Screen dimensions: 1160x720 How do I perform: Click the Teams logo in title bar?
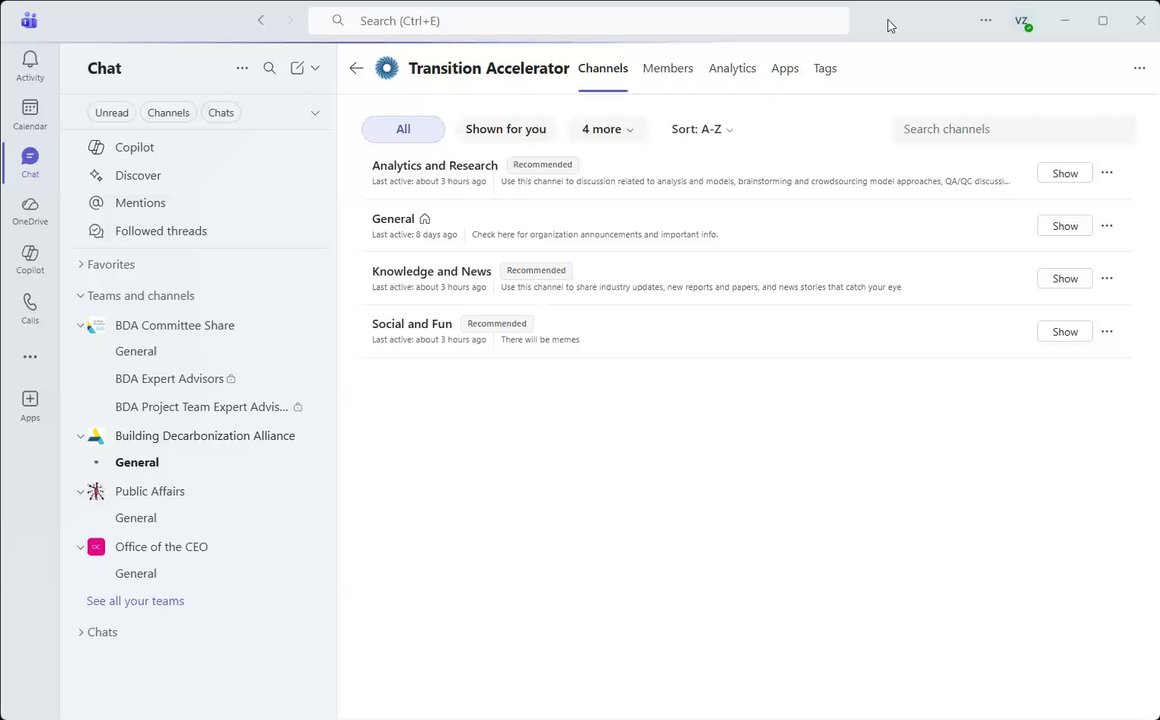(29, 20)
